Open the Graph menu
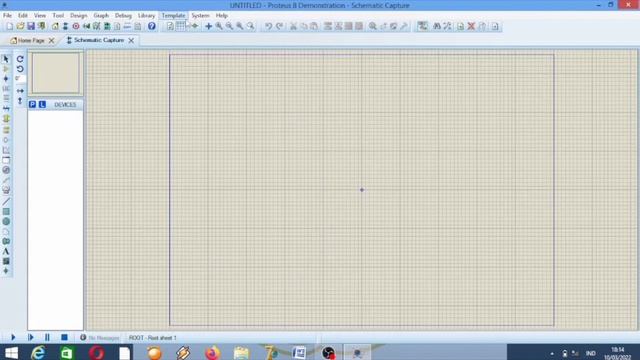Image resolution: width=640 pixels, height=360 pixels. tap(101, 16)
